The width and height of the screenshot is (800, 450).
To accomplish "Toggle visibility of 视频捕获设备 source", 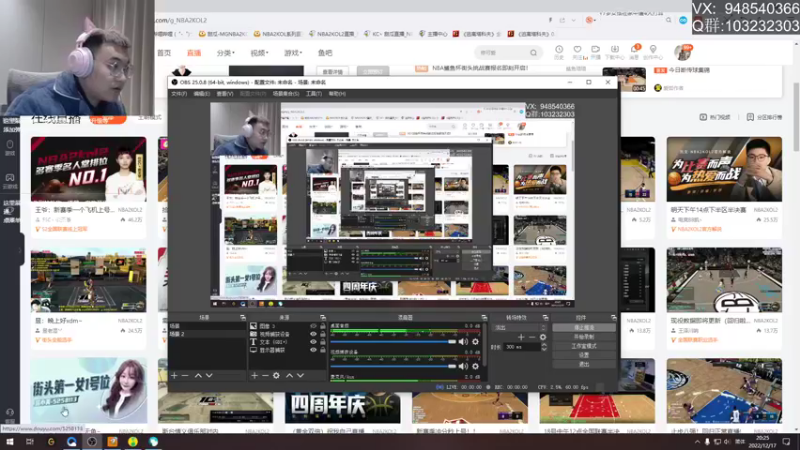I will click(x=313, y=334).
